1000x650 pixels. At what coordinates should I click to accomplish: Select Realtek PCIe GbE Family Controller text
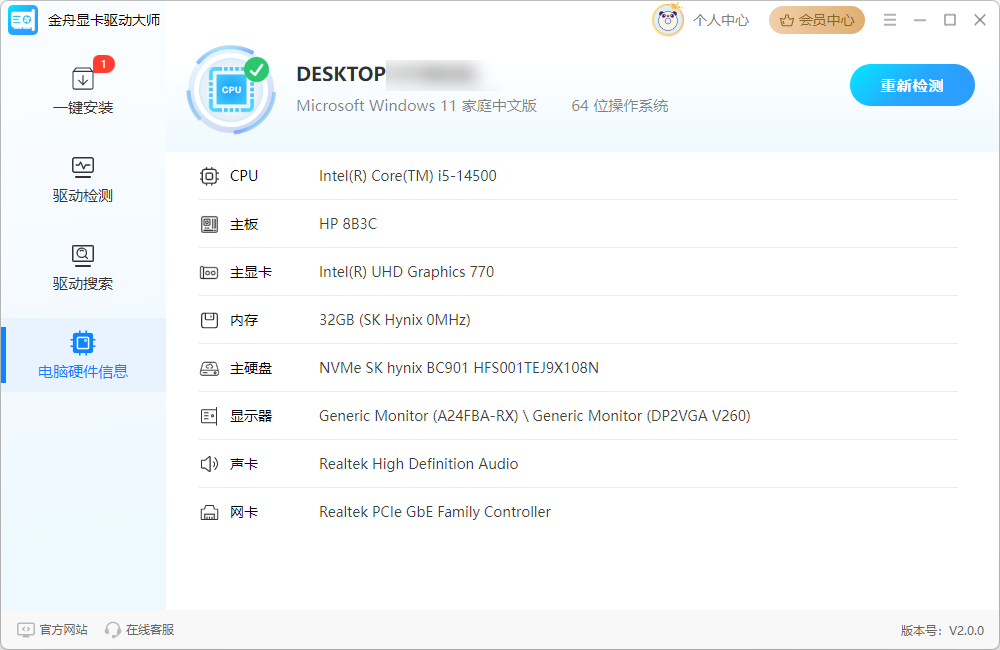(435, 512)
